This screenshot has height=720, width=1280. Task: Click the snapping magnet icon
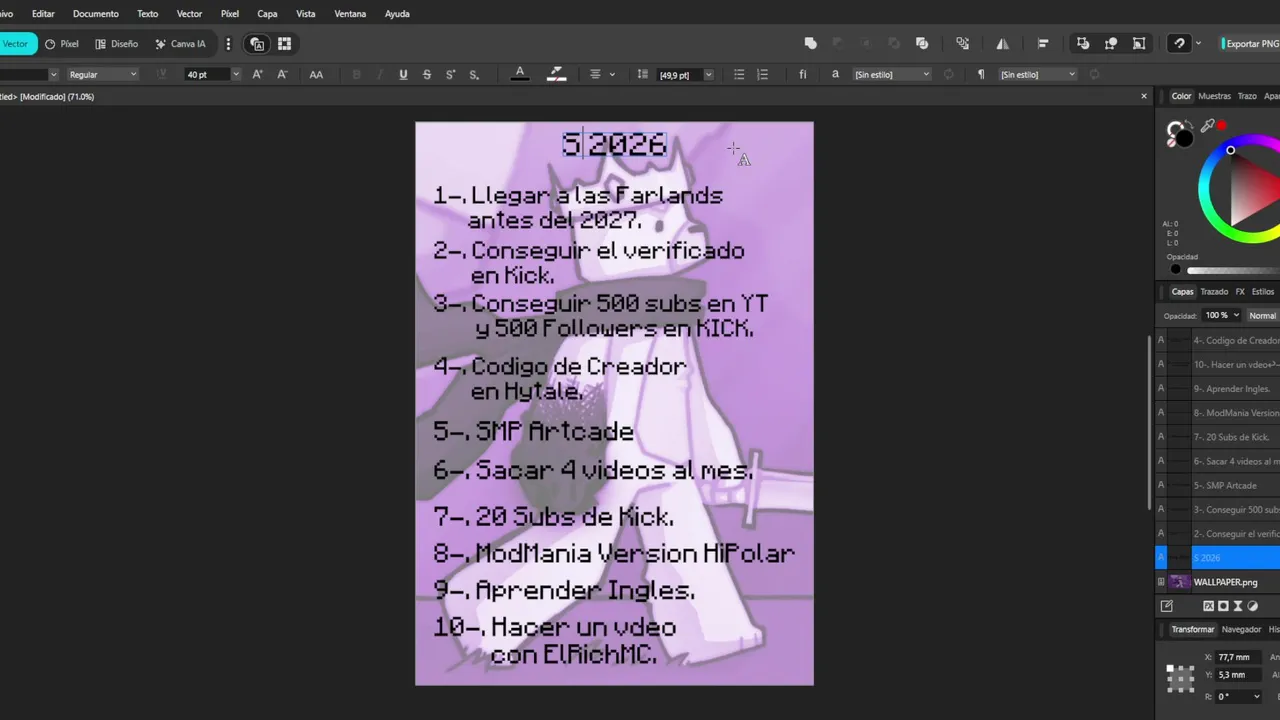(1180, 44)
